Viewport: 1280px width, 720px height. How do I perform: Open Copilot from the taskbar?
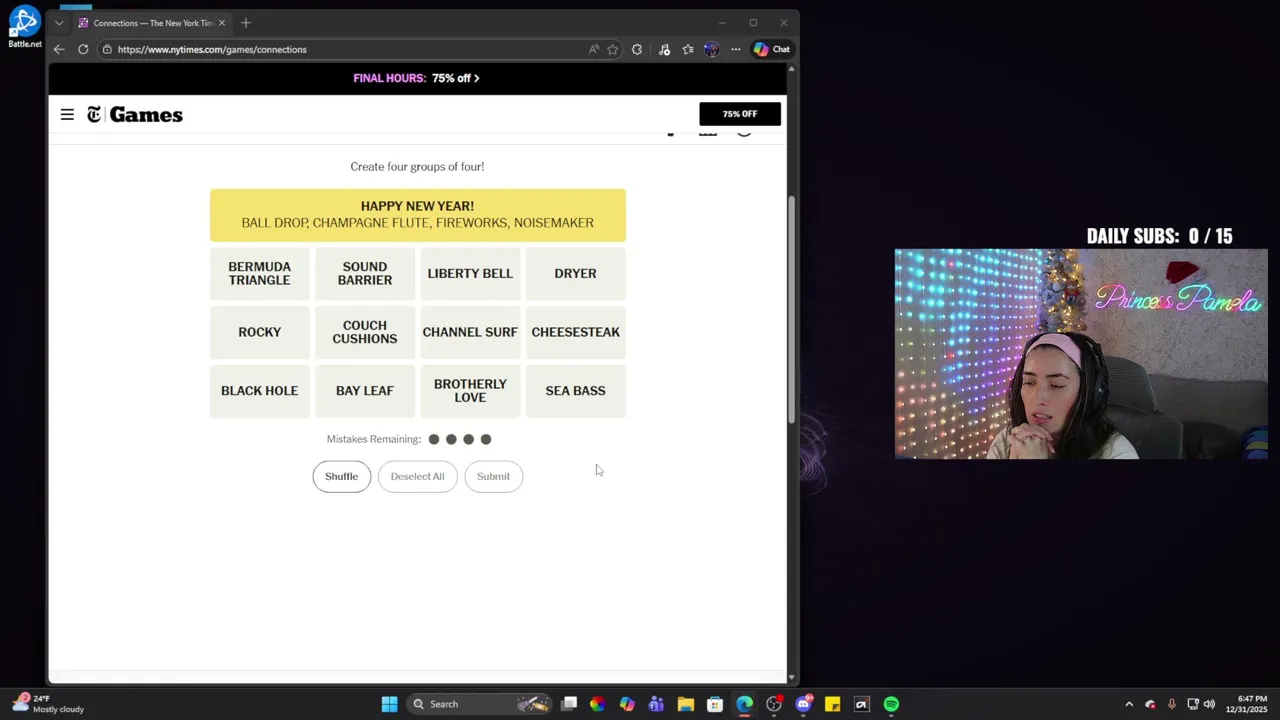[627, 704]
